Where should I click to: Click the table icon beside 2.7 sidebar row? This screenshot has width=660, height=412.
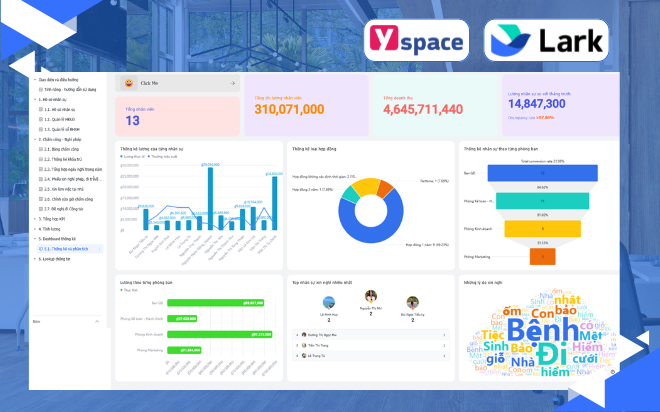point(41,209)
